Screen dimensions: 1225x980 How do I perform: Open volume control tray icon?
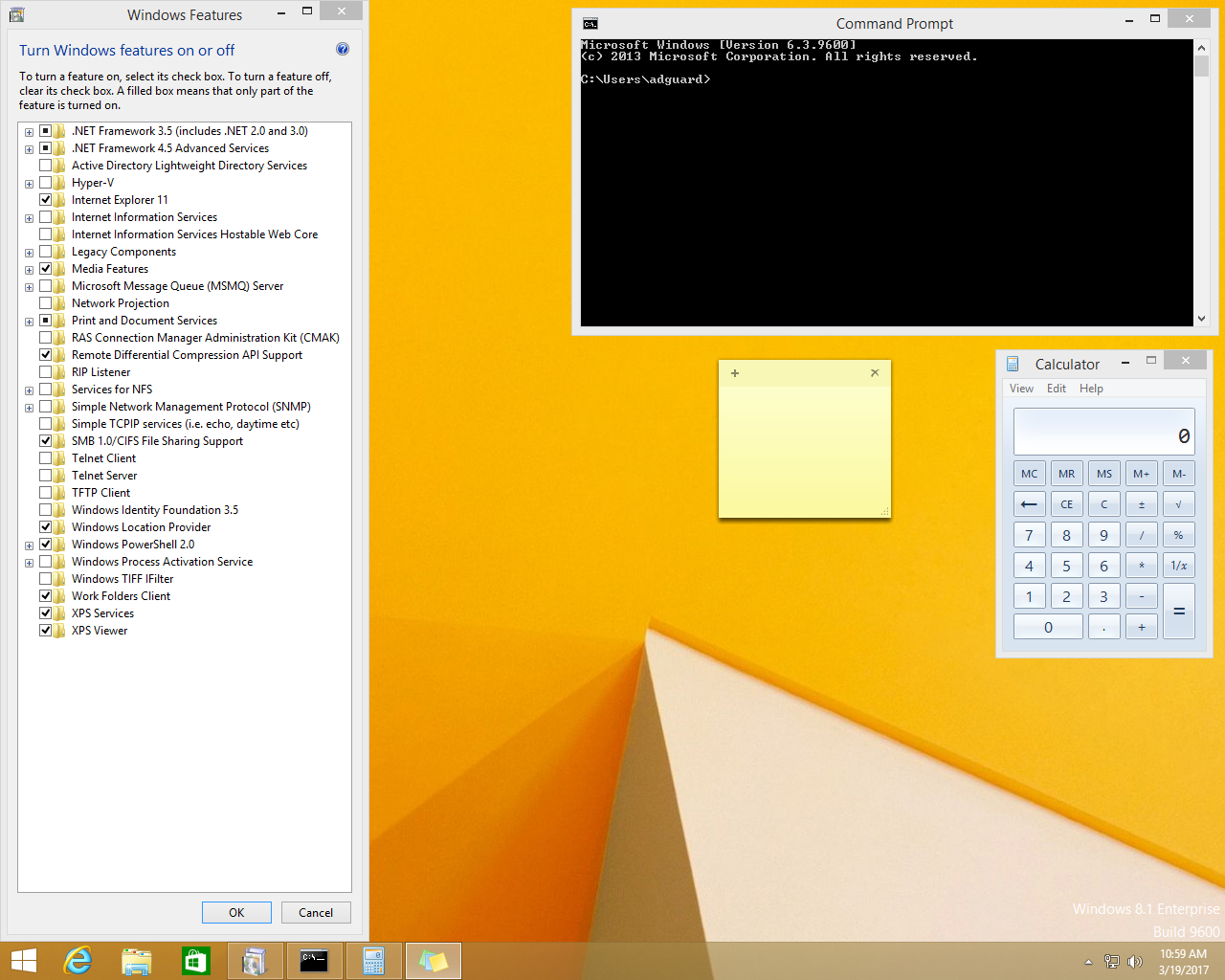[x=1135, y=962]
